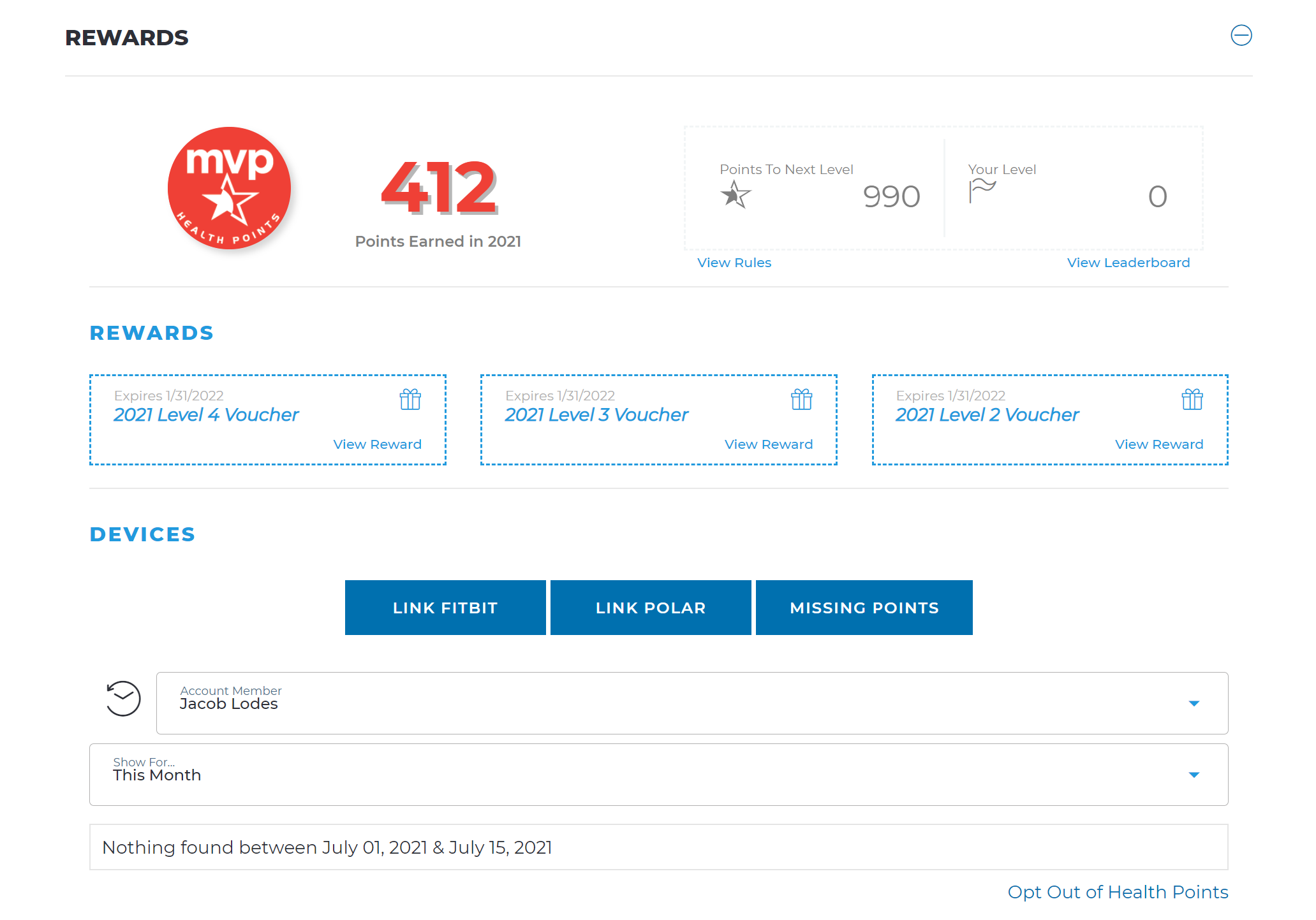This screenshot has height=920, width=1316.
Task: Click the gift icon on Level 4 Voucher
Action: click(410, 400)
